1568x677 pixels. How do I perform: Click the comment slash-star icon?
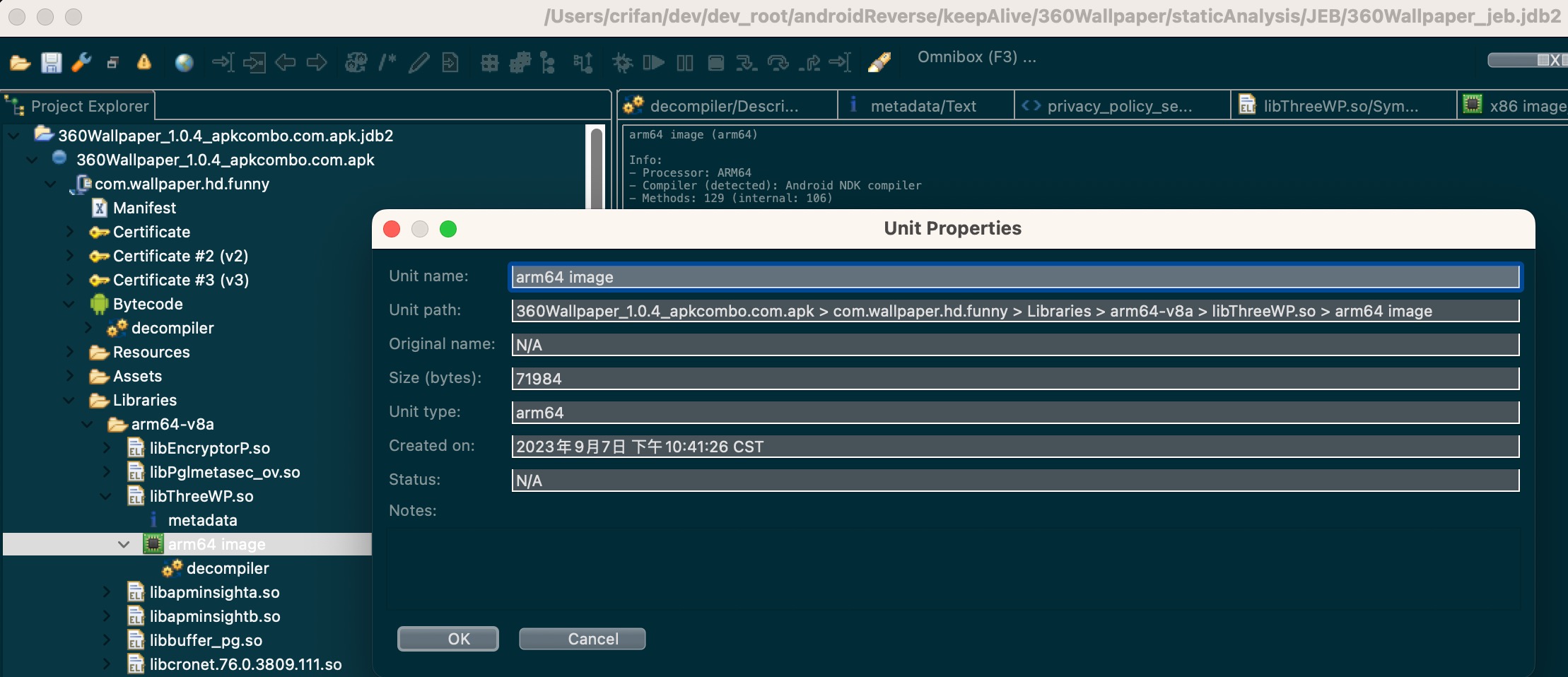[387, 63]
